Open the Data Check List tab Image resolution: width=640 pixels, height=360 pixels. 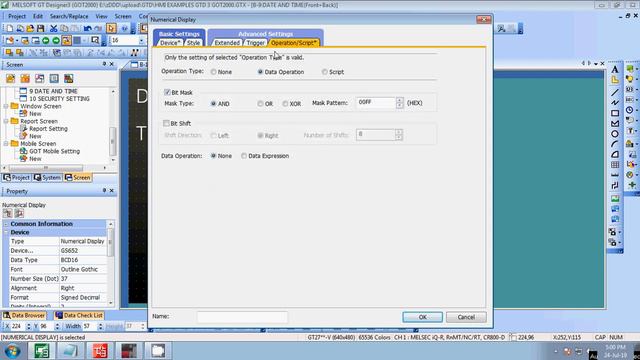(x=79, y=316)
